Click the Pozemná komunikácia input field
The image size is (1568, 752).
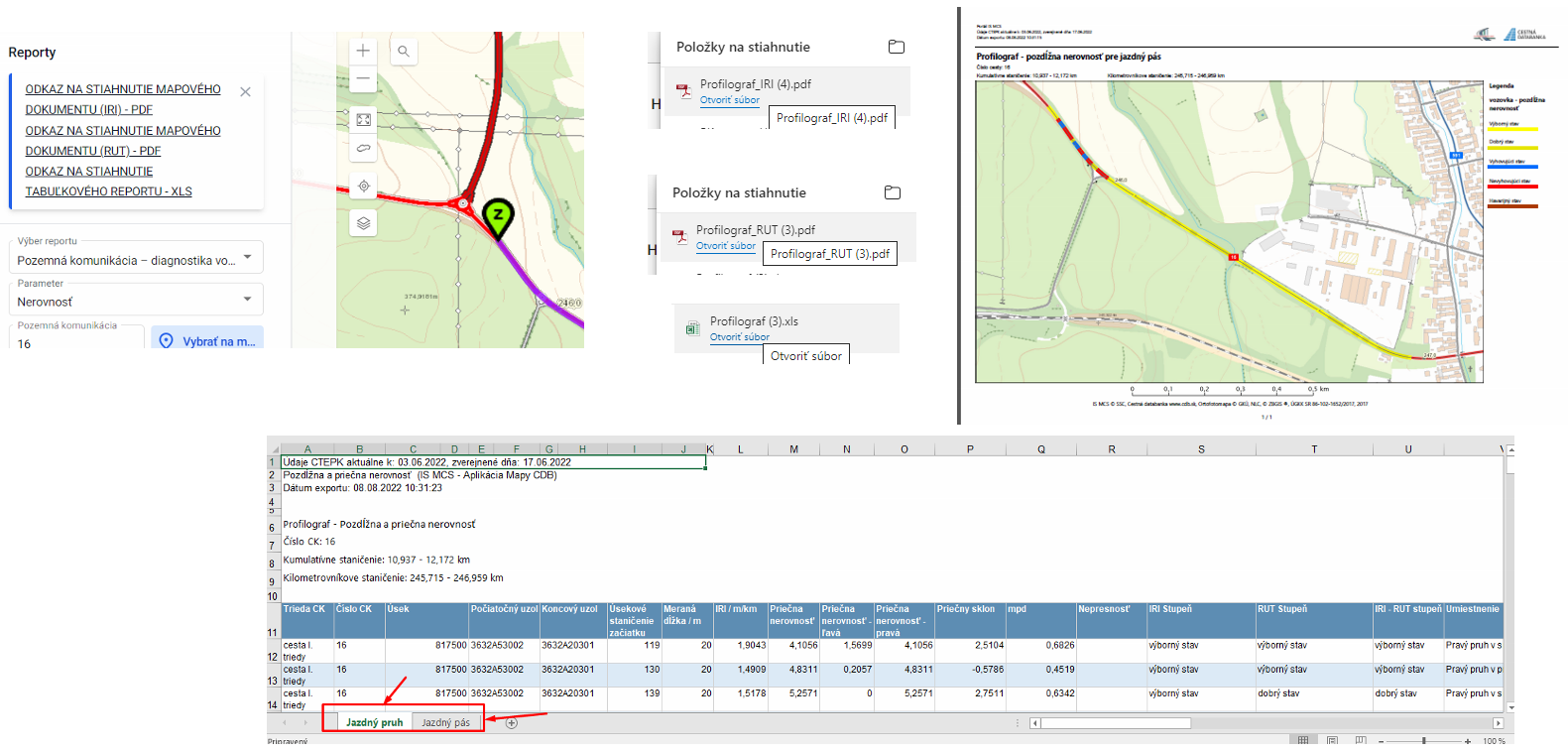coord(76,337)
